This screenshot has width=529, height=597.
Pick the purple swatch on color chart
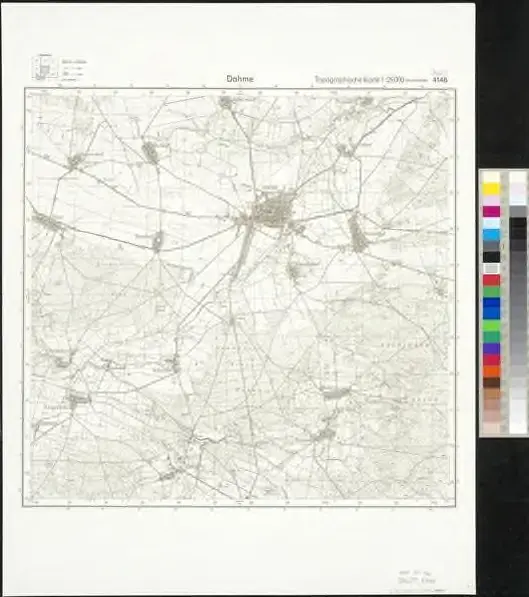[491, 348]
